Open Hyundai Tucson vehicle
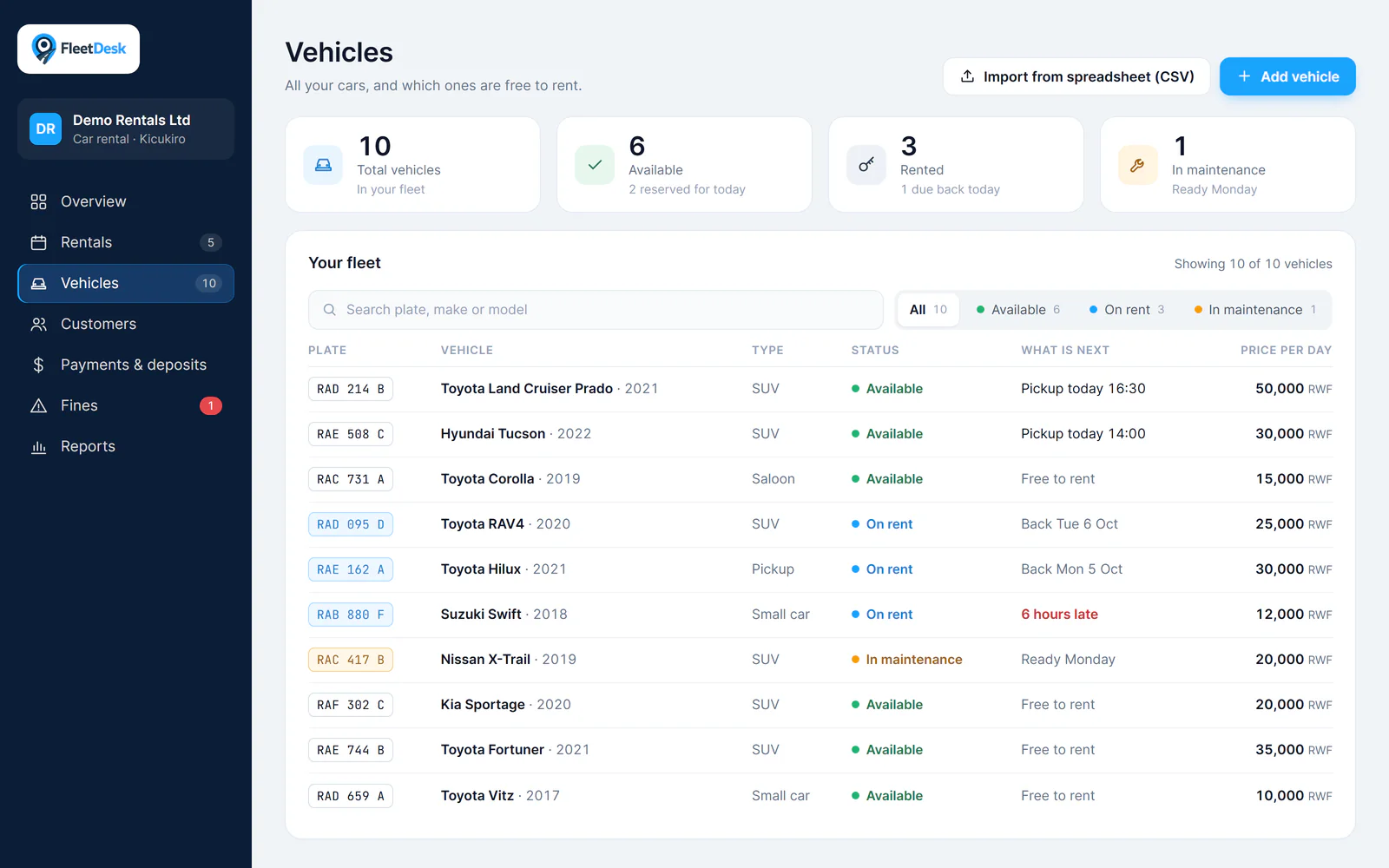This screenshot has height=868, width=1389. tap(493, 434)
